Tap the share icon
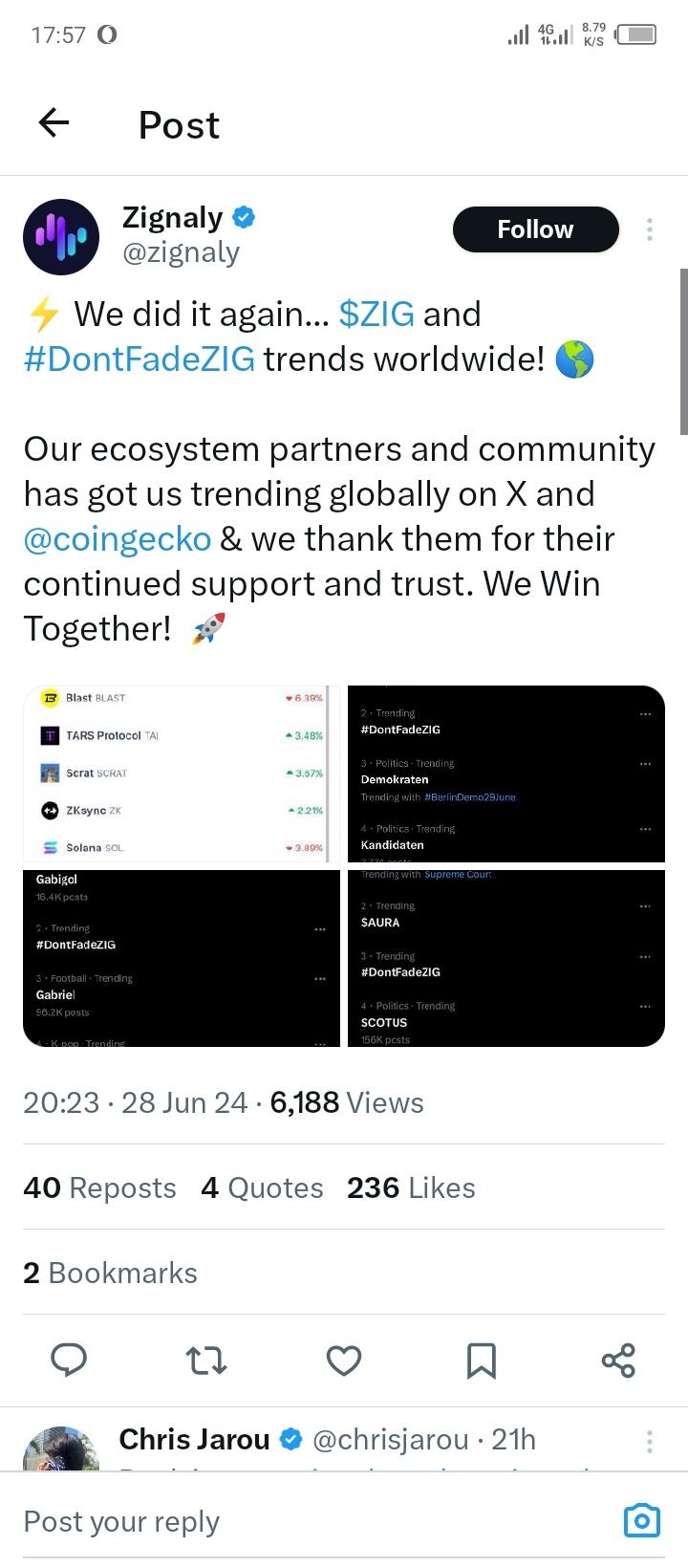 618,1360
